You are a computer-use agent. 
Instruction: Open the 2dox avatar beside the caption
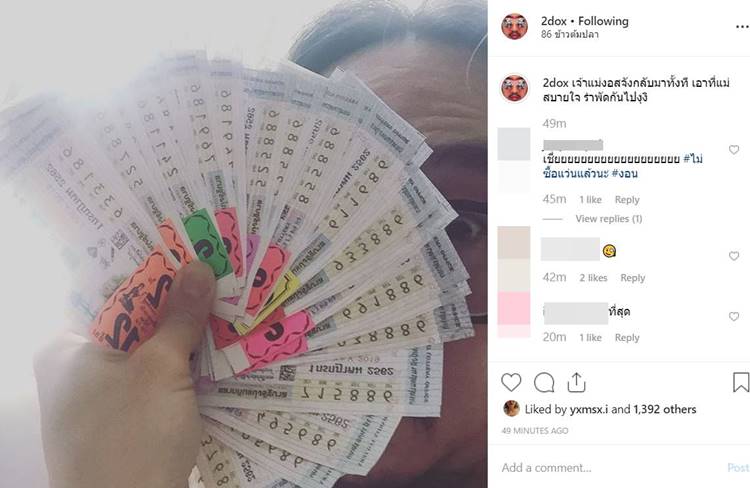[x=514, y=88]
